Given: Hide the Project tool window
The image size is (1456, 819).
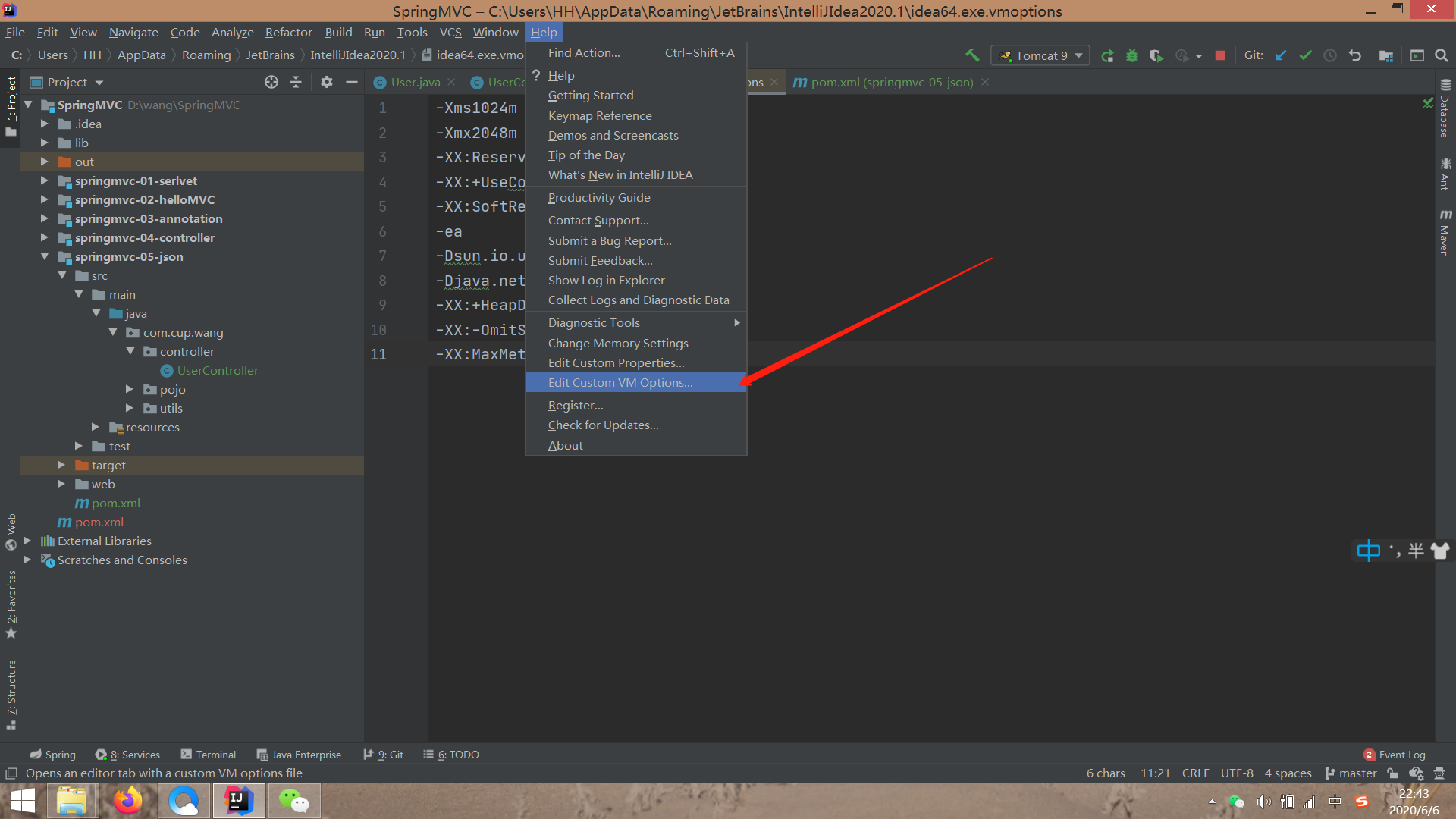Looking at the screenshot, I should pyautogui.click(x=350, y=82).
